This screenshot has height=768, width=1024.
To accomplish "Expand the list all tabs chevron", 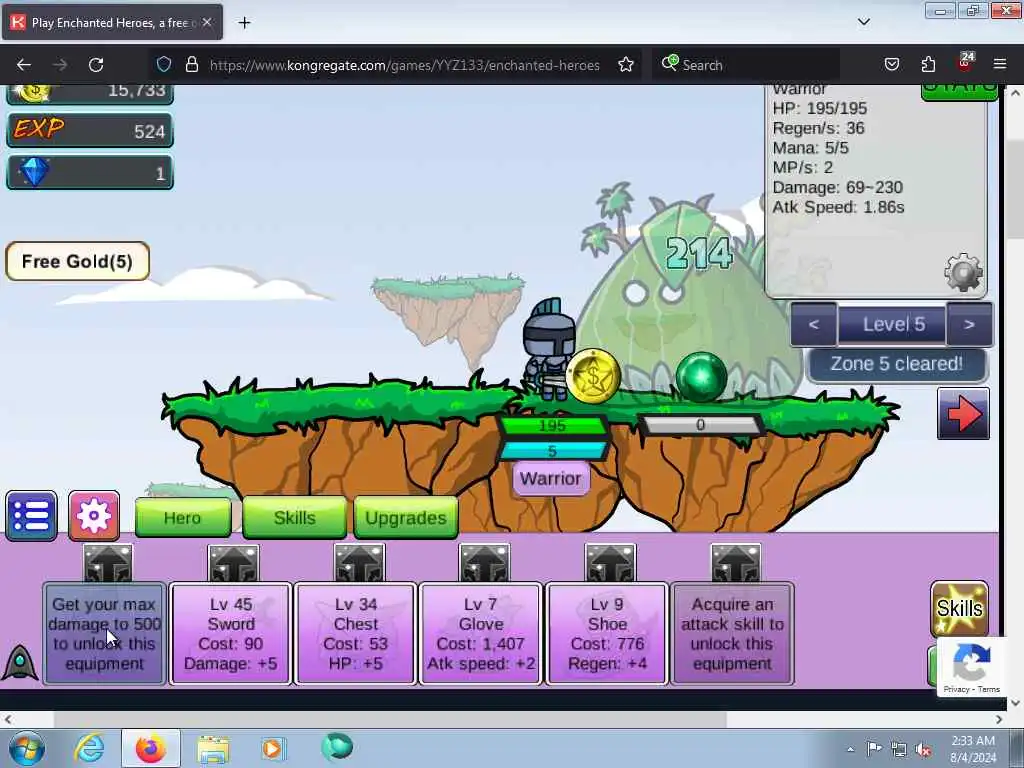I will (x=863, y=22).
